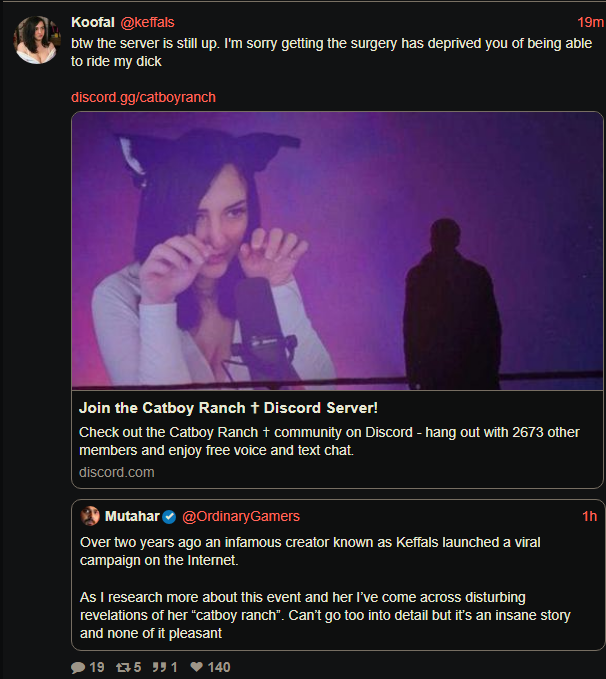Click Mutahar's small avatar in quoted tweet
The width and height of the screenshot is (606, 679).
coord(90,516)
